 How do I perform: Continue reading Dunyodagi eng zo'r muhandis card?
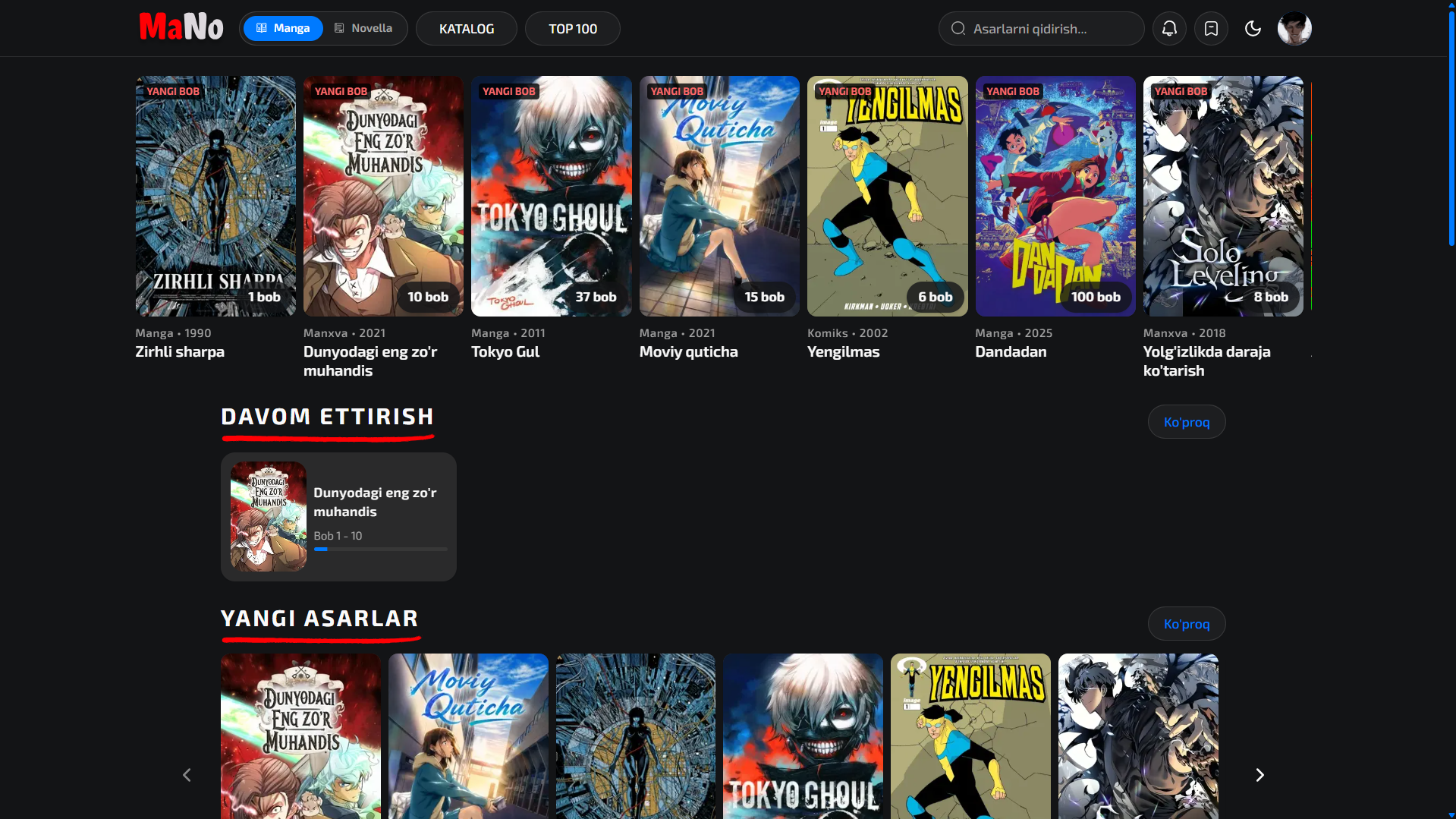point(338,517)
